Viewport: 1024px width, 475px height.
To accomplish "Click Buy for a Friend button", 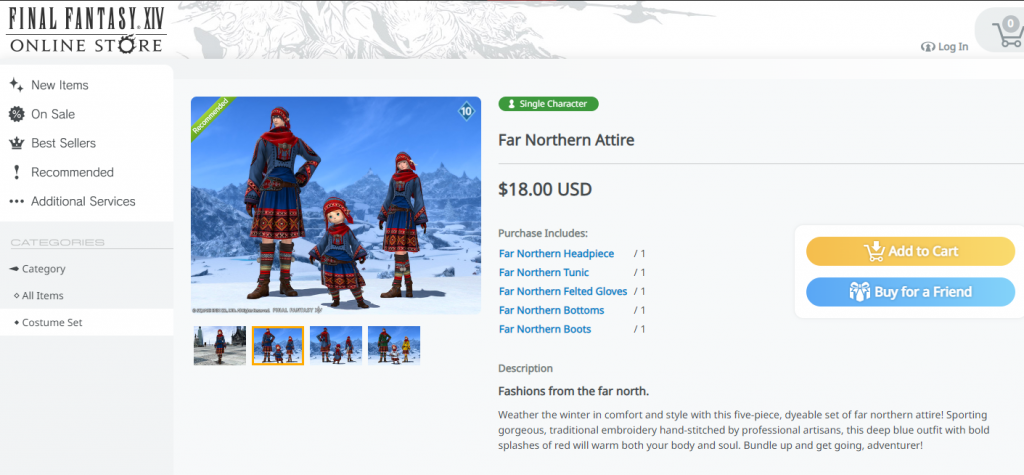I will (x=910, y=292).
